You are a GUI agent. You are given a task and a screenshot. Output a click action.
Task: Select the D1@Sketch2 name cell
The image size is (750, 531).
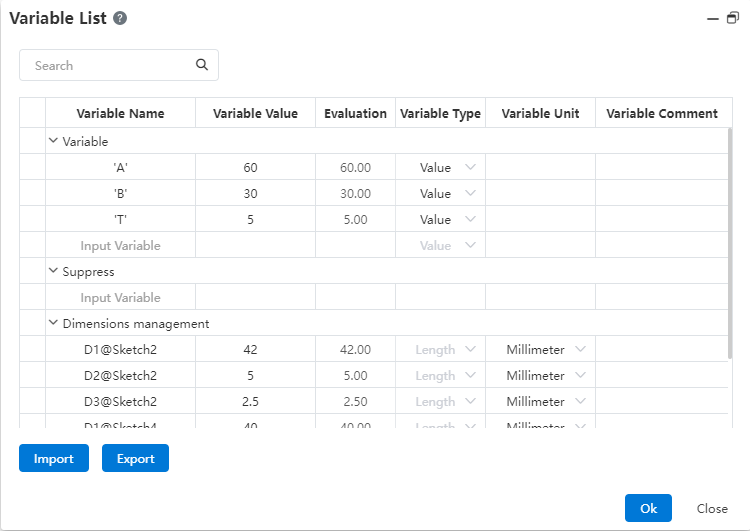[121, 349]
